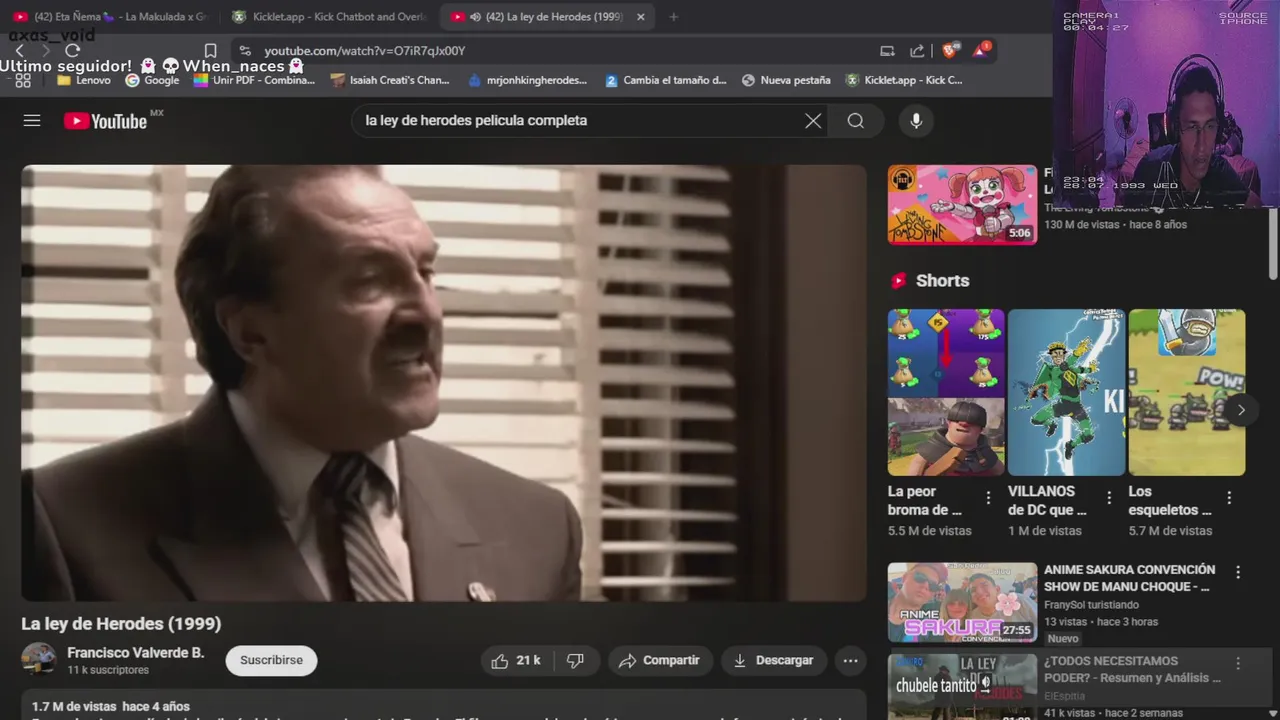Close the La ley de Herodes tab
The height and width of the screenshot is (720, 1280).
pos(641,17)
